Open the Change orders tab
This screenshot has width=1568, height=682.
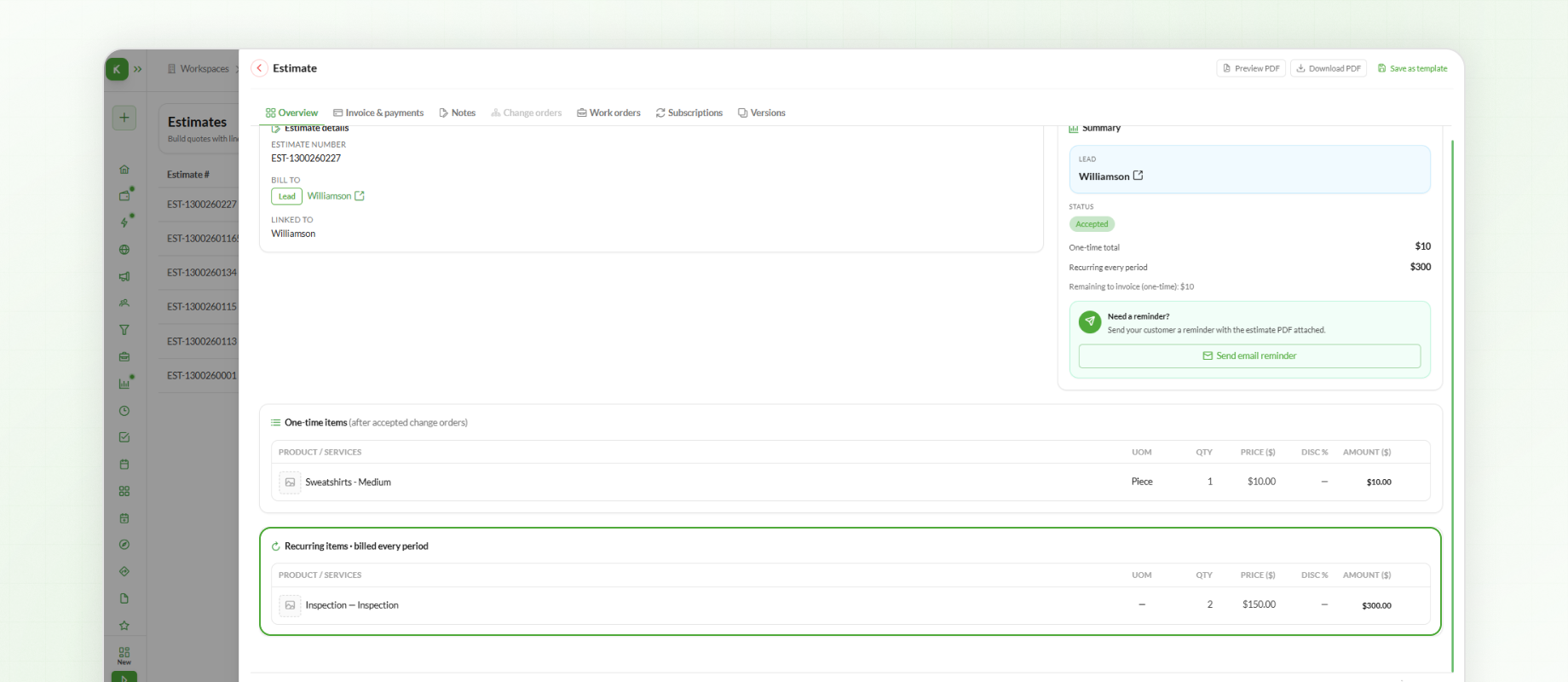[526, 113]
